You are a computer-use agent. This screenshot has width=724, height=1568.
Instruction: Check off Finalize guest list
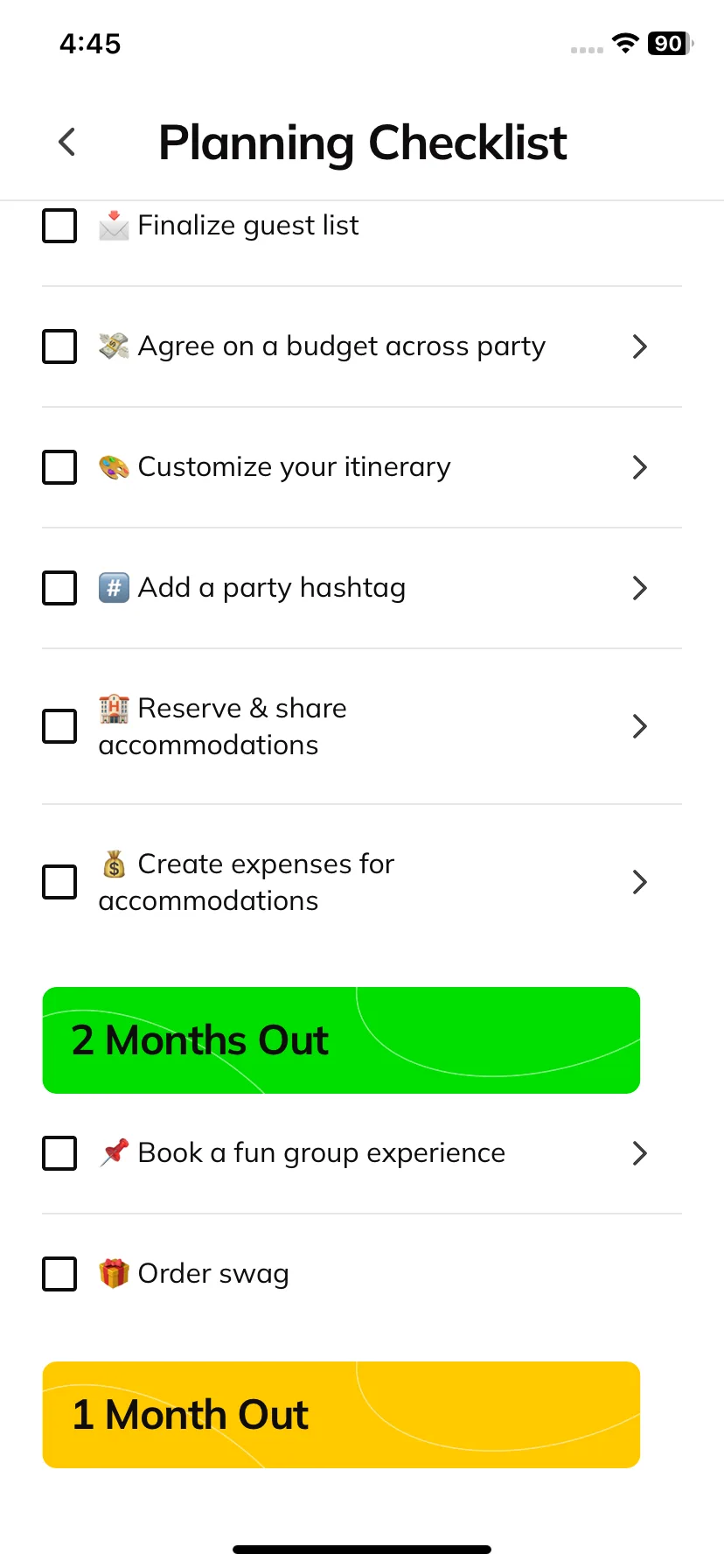coord(59,226)
